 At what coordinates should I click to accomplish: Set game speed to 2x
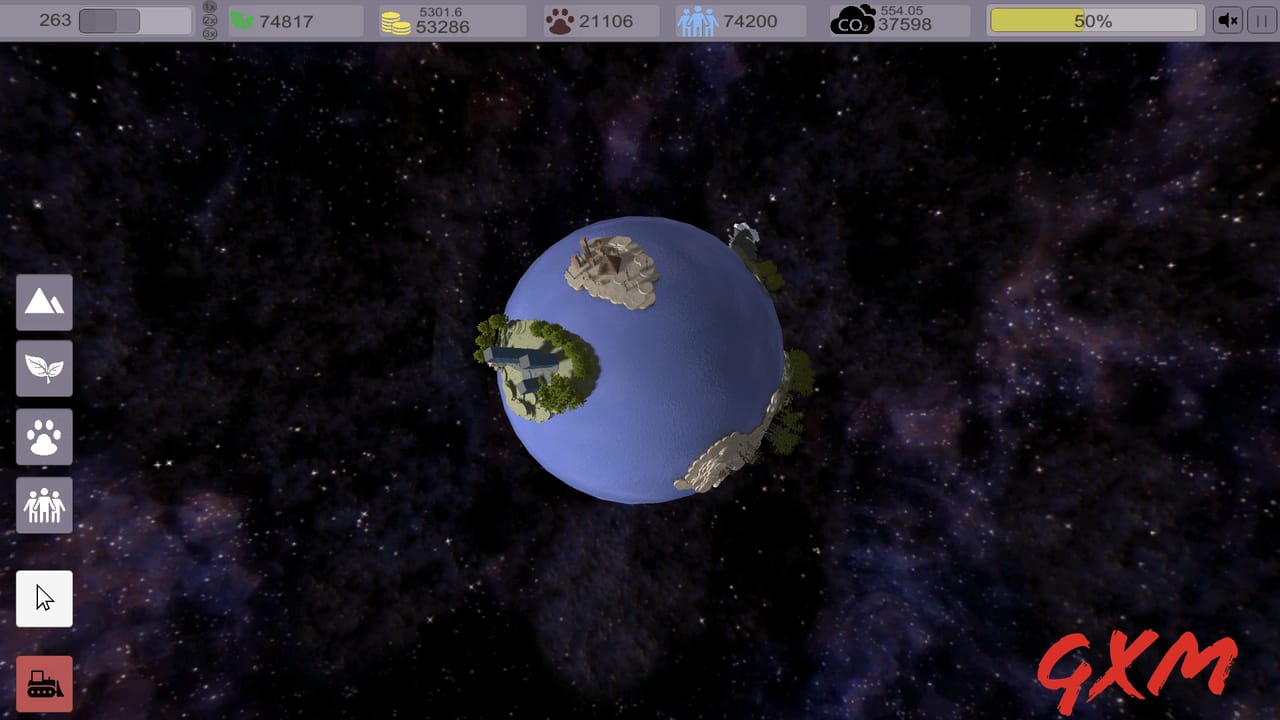(208, 18)
